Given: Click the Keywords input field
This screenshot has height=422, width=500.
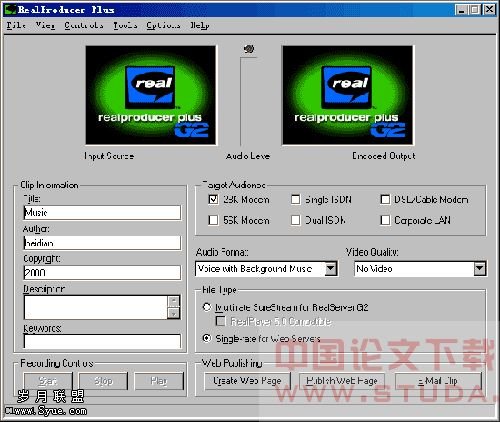Looking at the screenshot, I should (102, 342).
